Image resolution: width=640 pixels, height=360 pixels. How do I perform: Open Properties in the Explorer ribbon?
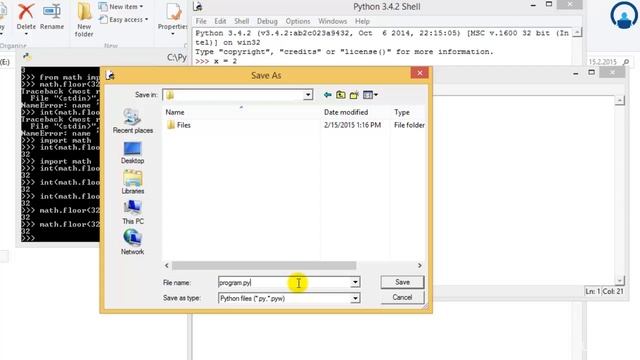173,18
